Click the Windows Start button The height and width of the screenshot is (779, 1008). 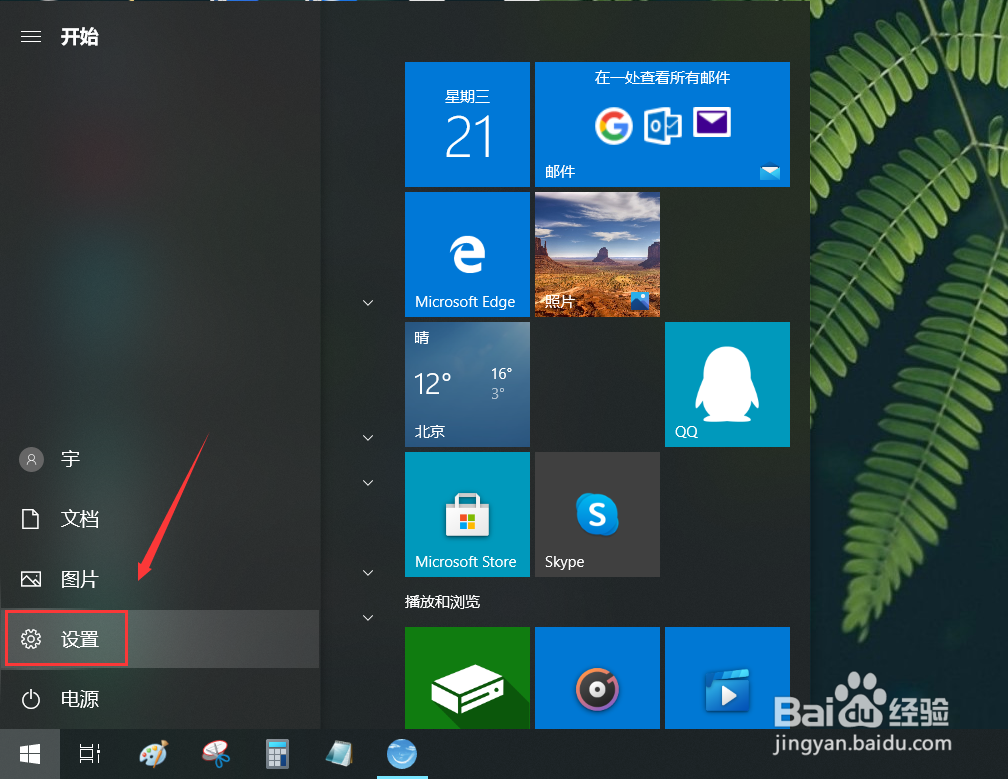pyautogui.click(x=30, y=754)
